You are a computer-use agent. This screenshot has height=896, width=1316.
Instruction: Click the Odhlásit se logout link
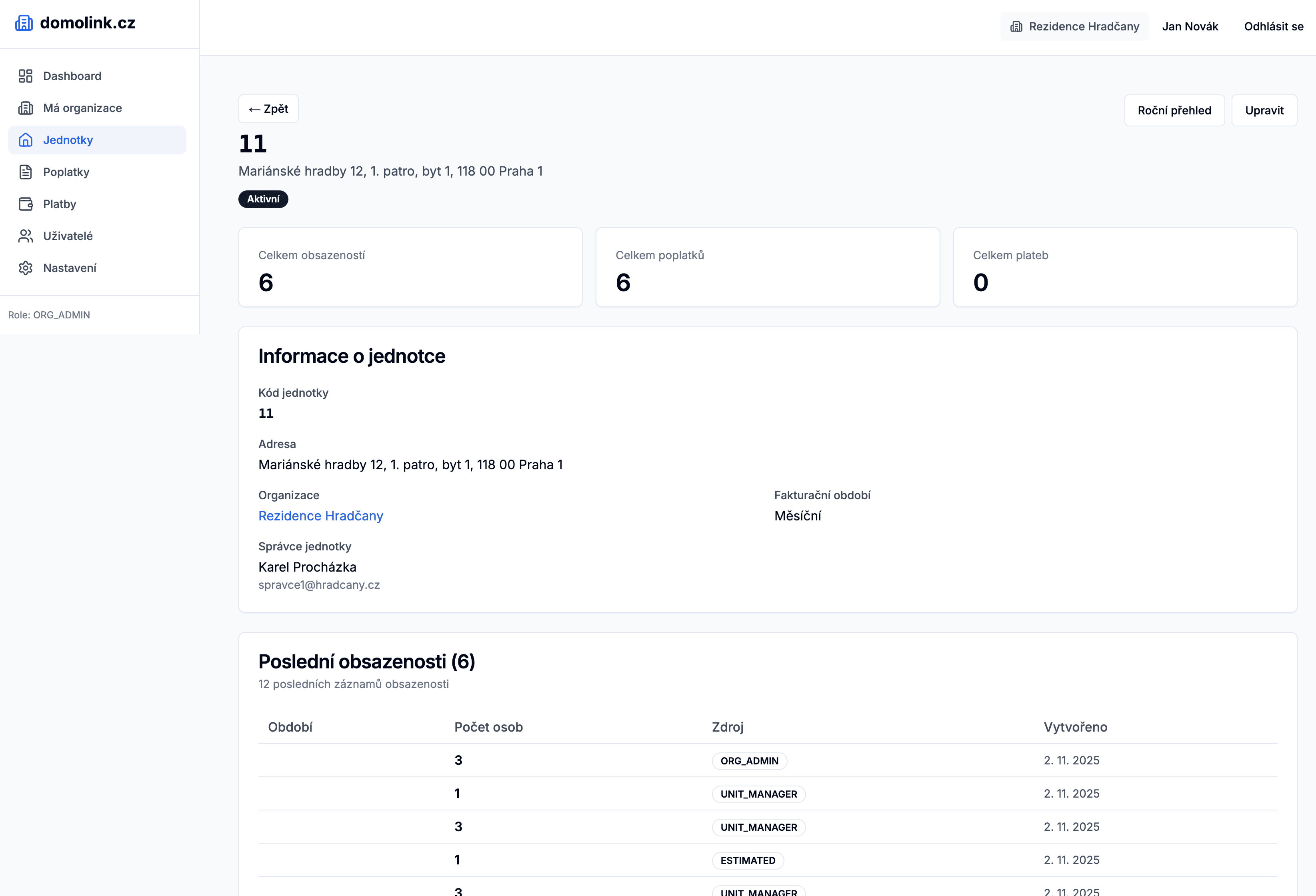[x=1274, y=27]
